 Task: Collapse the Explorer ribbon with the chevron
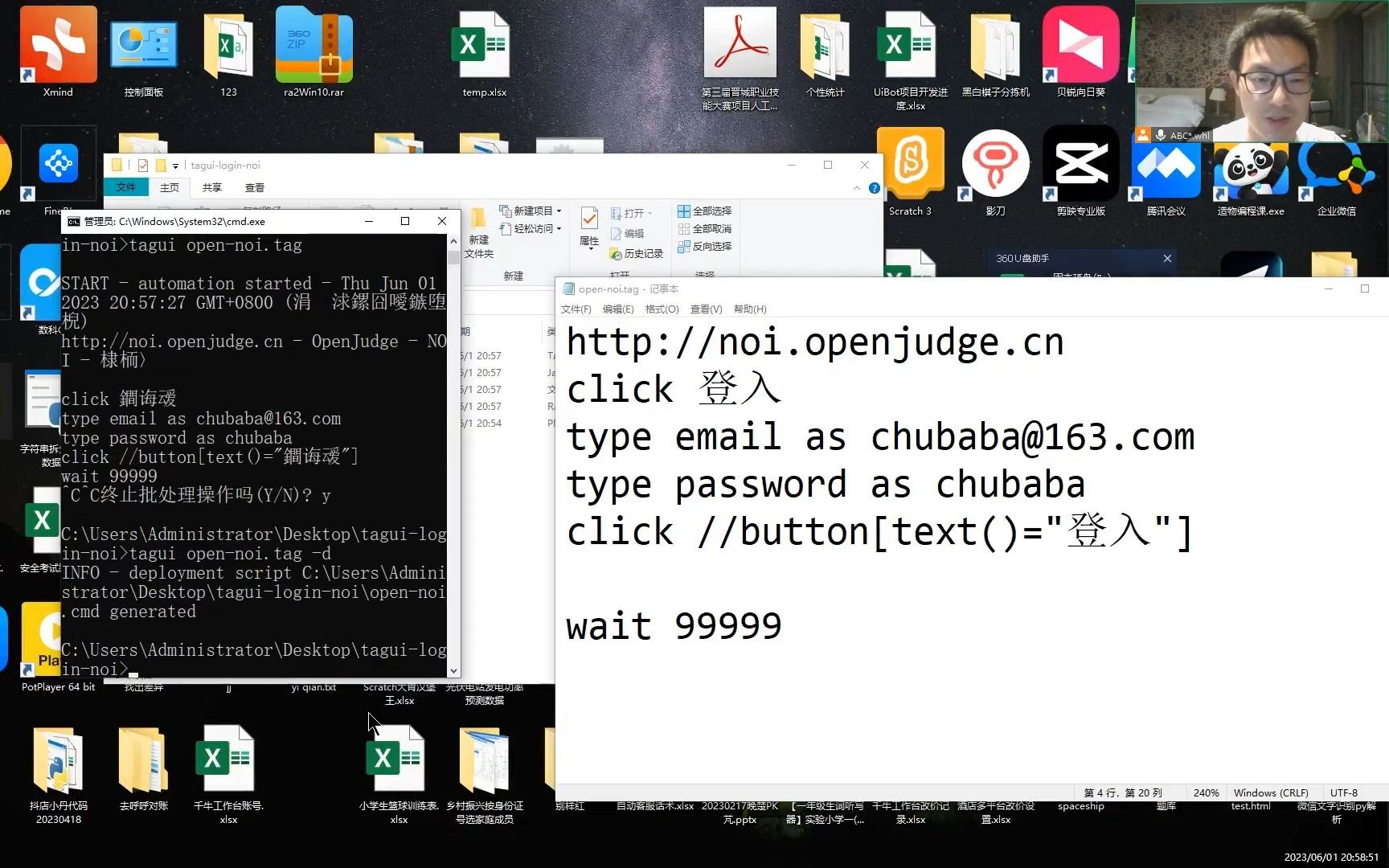(x=856, y=188)
